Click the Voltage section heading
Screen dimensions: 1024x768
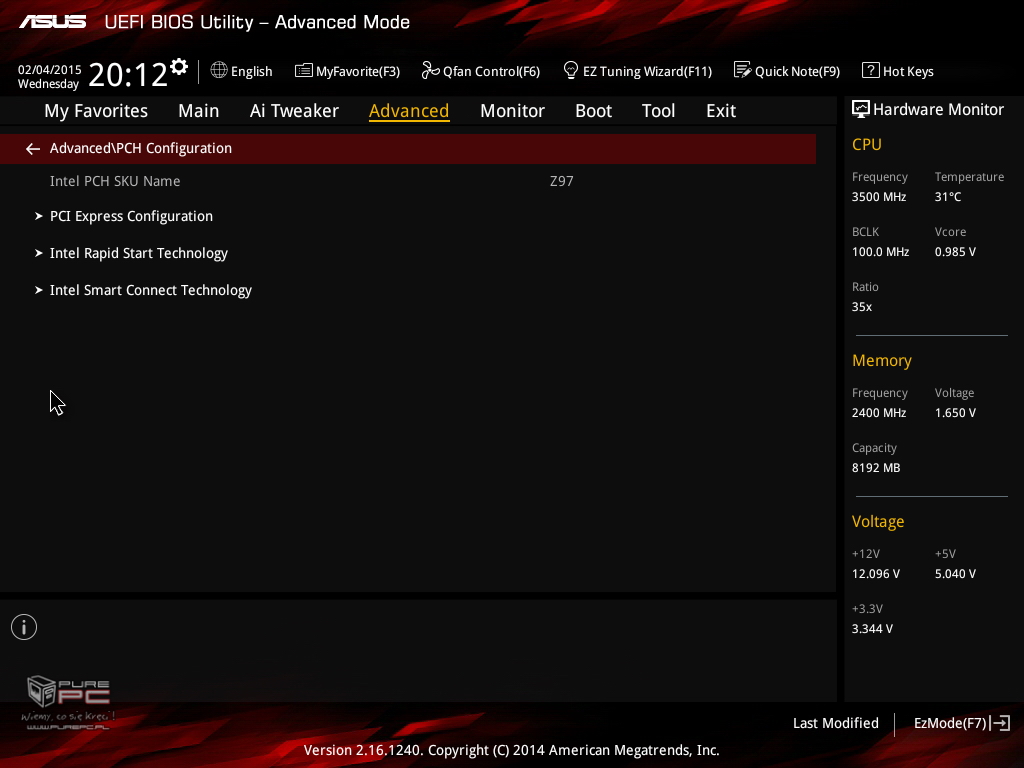tap(878, 521)
